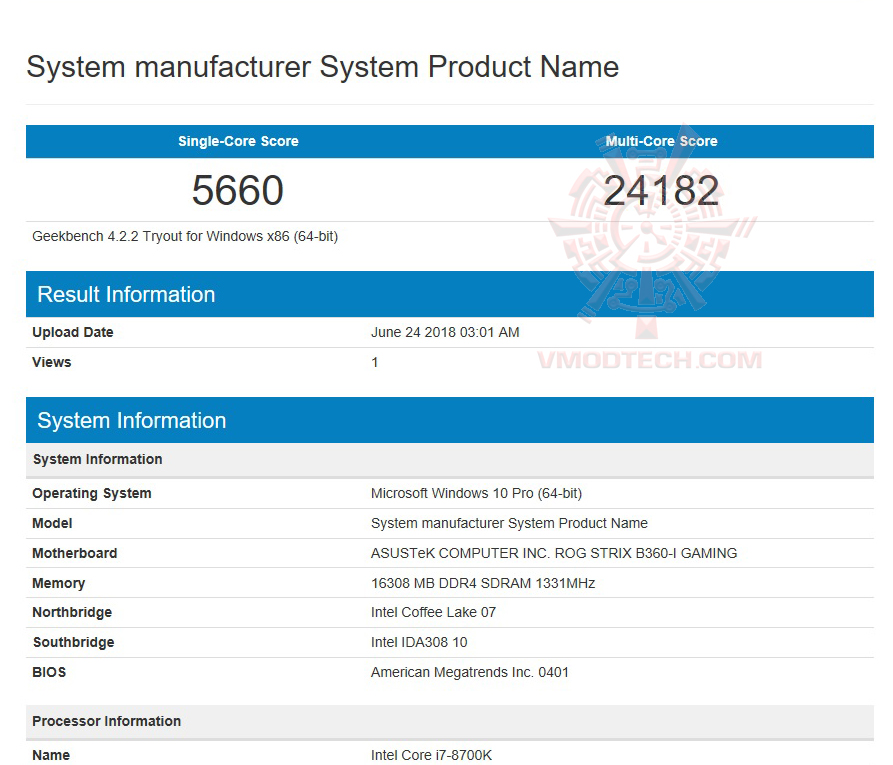Select the Operating System label
Image resolution: width=893 pixels, height=765 pixels.
(x=92, y=493)
